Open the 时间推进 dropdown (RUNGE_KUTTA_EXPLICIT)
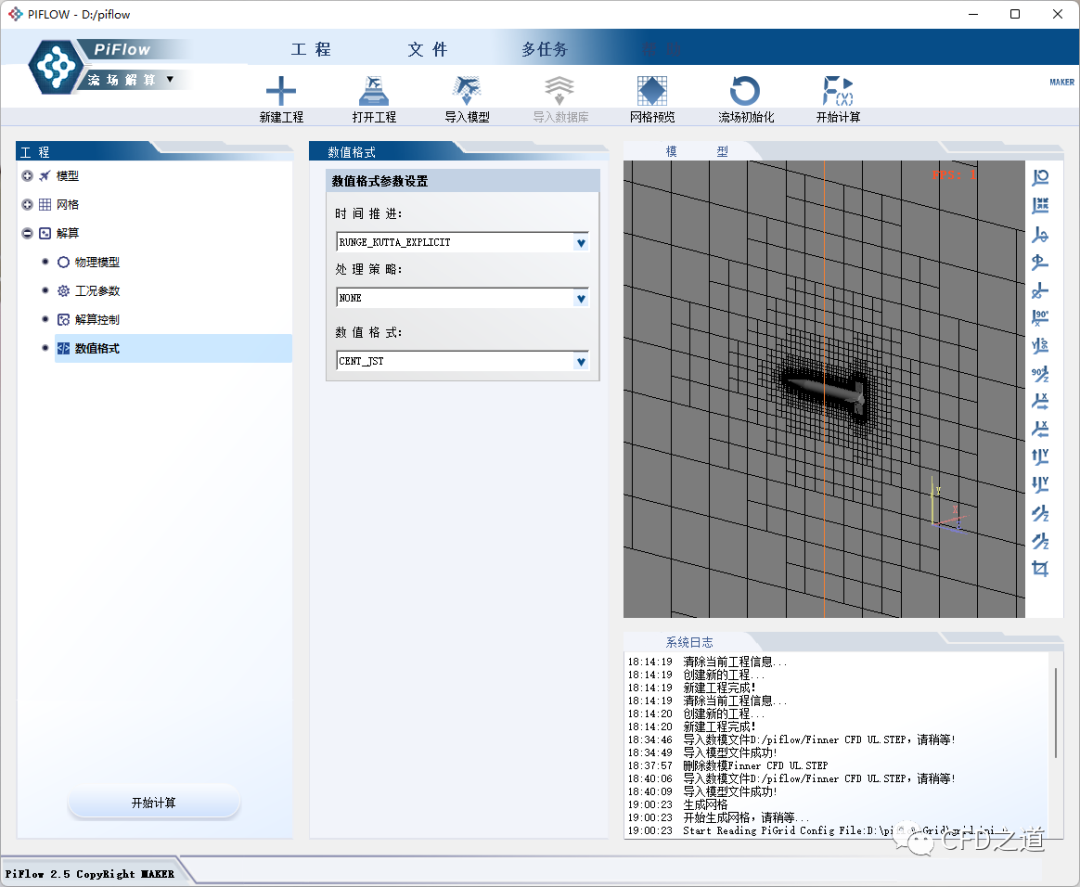This screenshot has width=1080, height=887. tap(580, 243)
